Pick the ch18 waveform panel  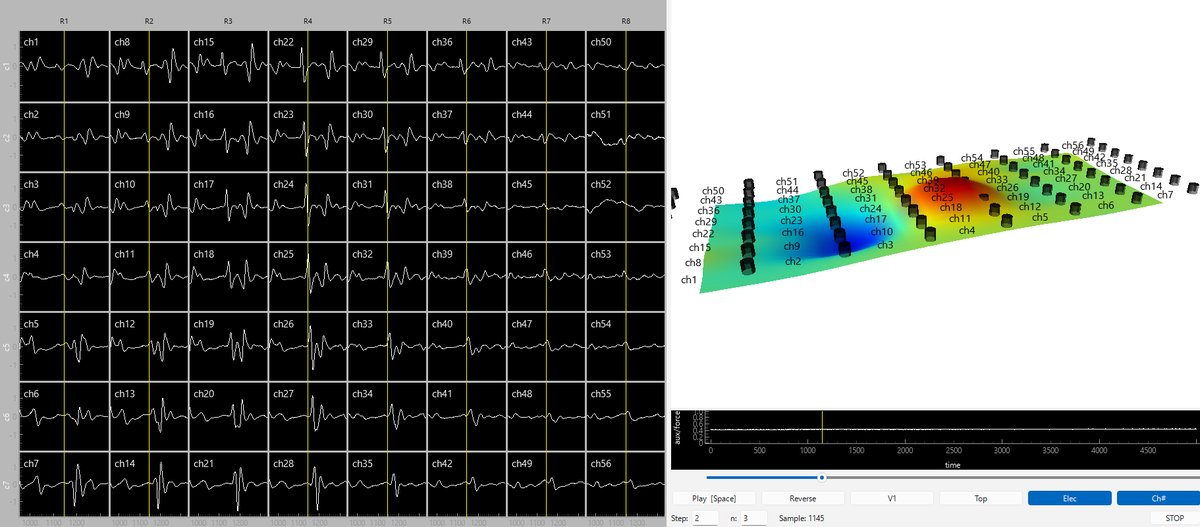point(228,277)
